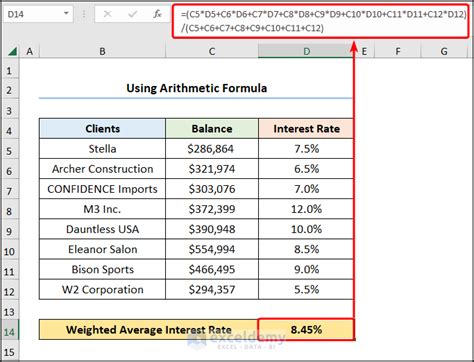
Task: Click balance cell $321,974
Action: click(x=212, y=169)
